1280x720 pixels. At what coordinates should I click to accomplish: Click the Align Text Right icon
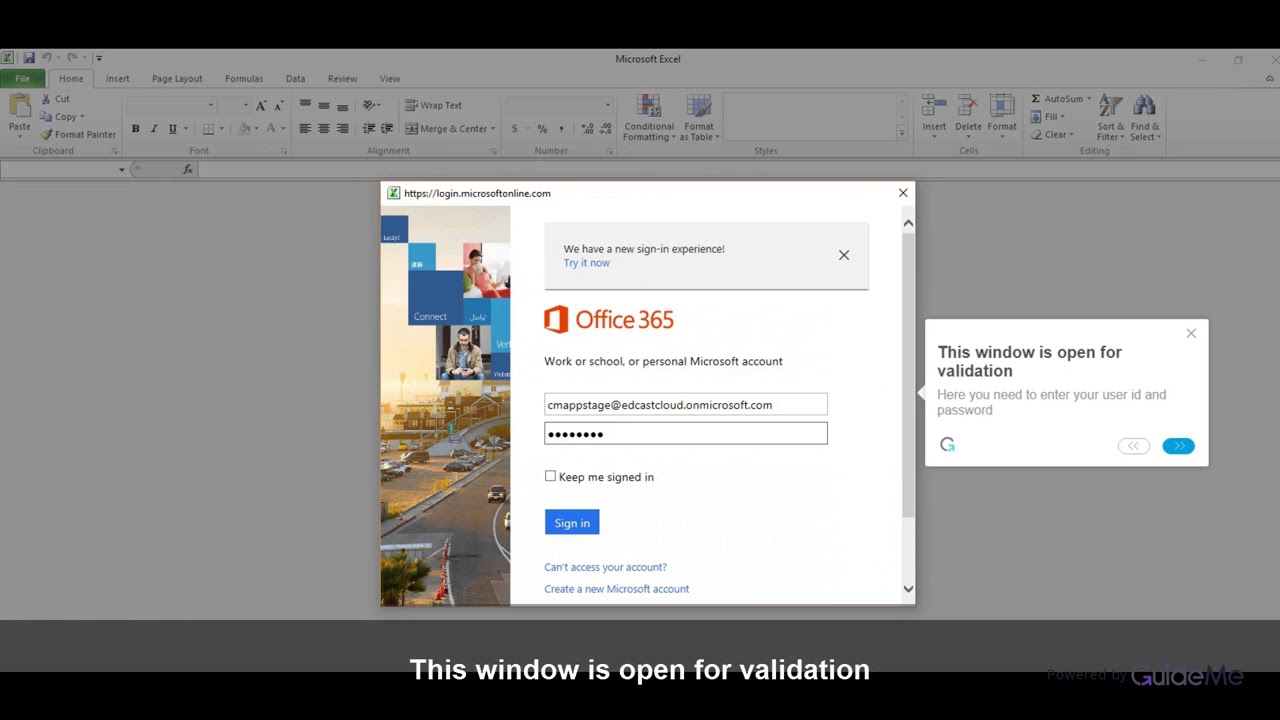(343, 129)
